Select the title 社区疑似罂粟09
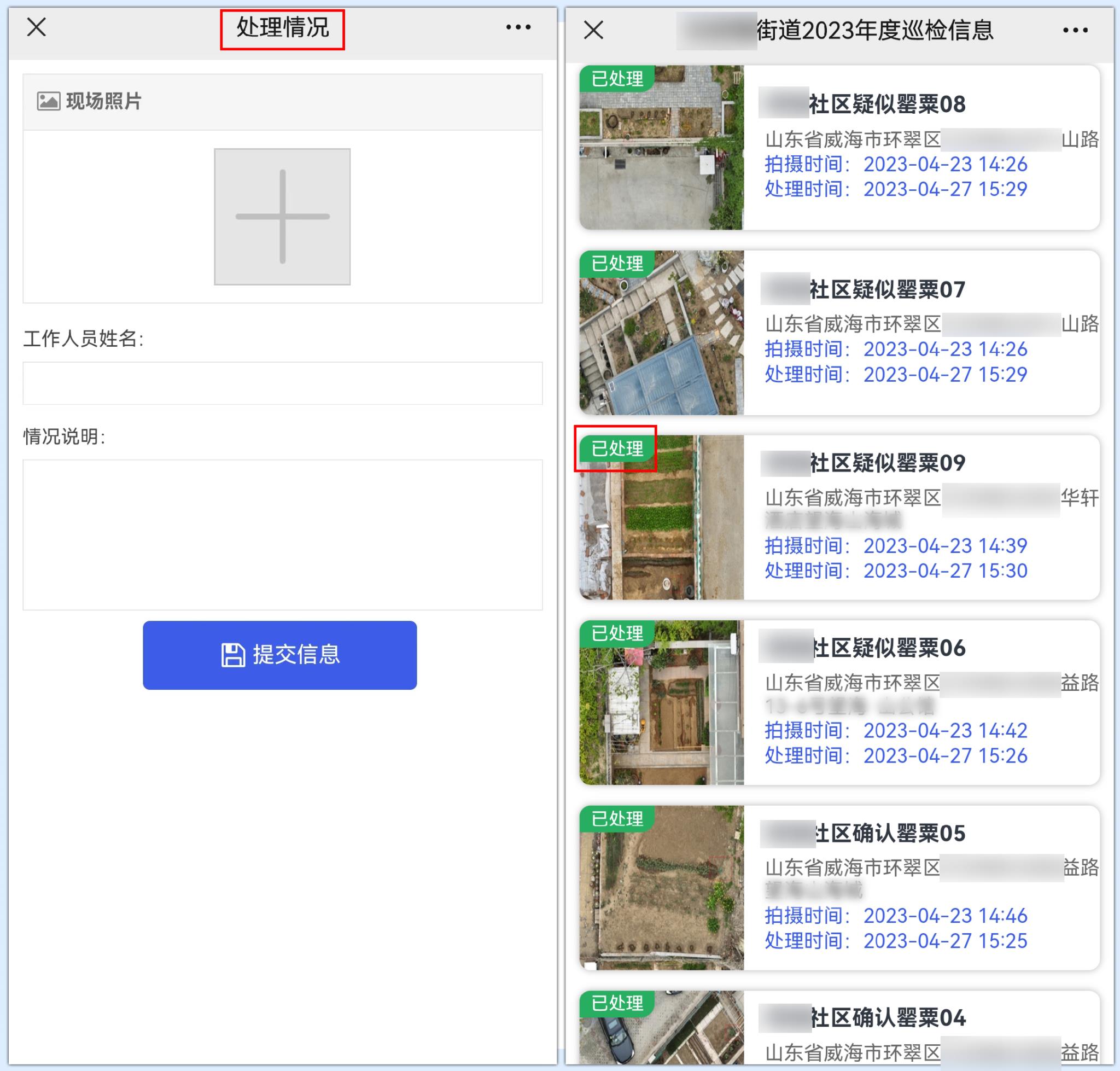This screenshot has height=1071, width=1120. click(887, 463)
